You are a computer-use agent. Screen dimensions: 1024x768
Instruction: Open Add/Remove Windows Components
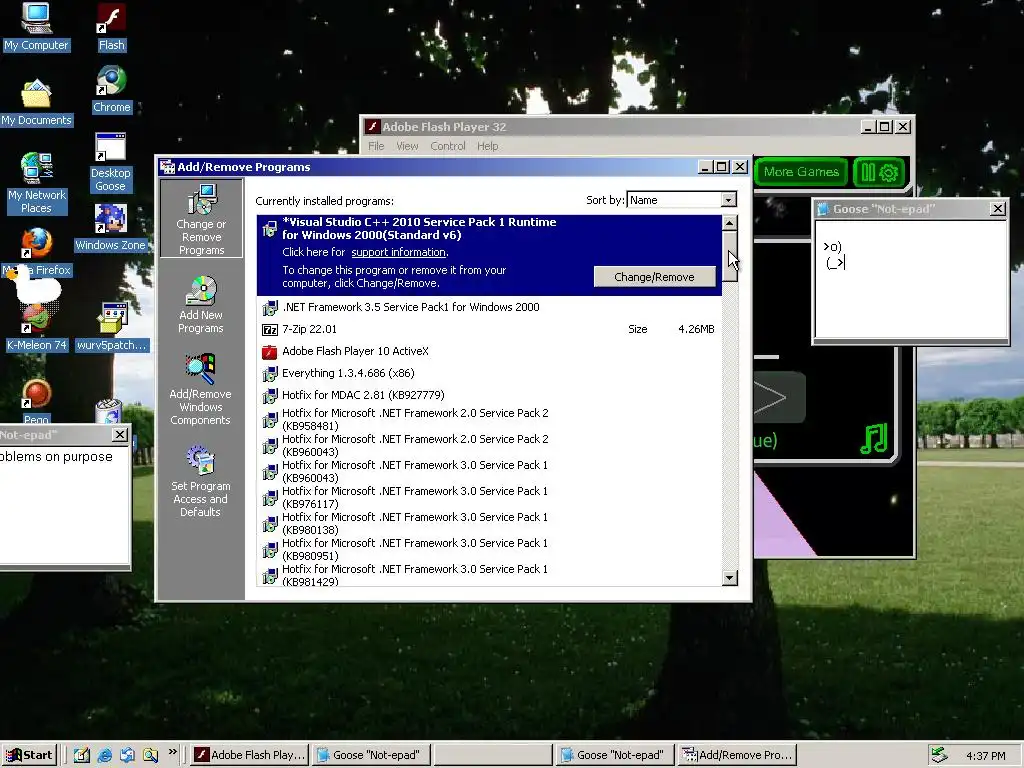pos(200,389)
